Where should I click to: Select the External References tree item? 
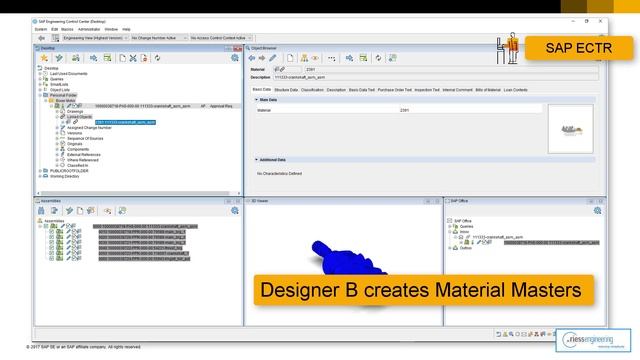[84, 155]
